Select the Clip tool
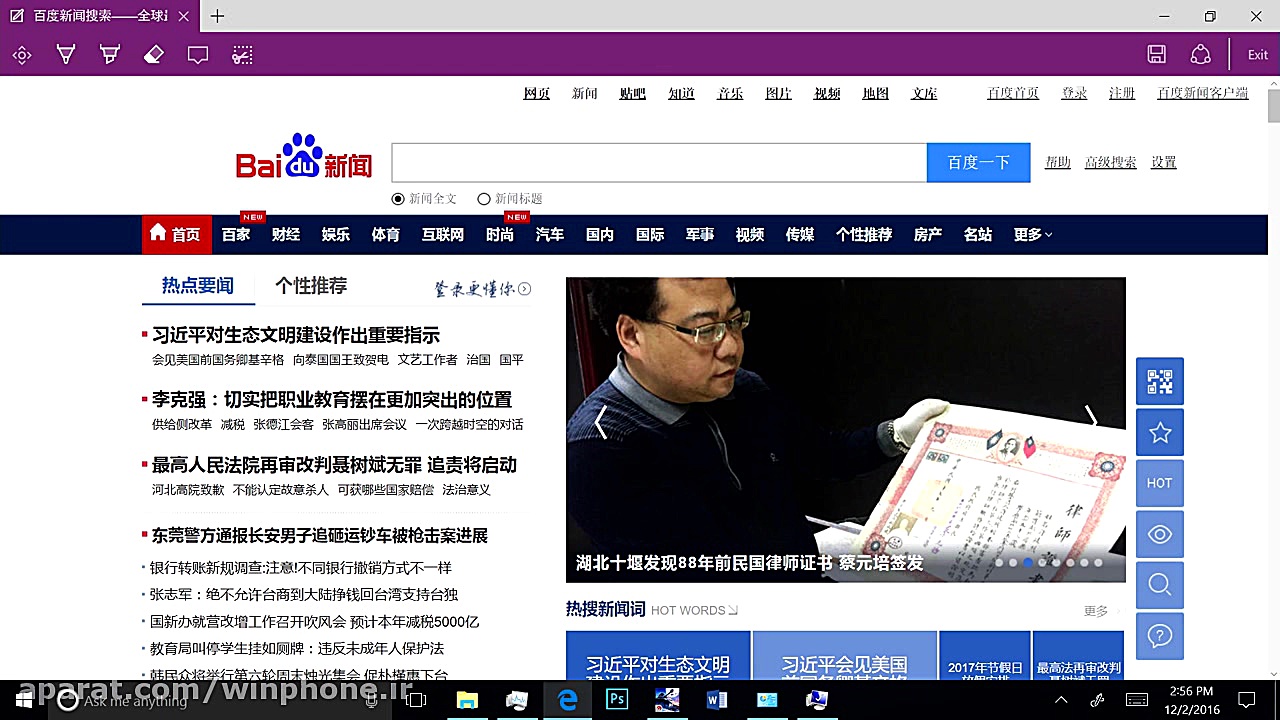The image size is (1280, 720). point(242,55)
